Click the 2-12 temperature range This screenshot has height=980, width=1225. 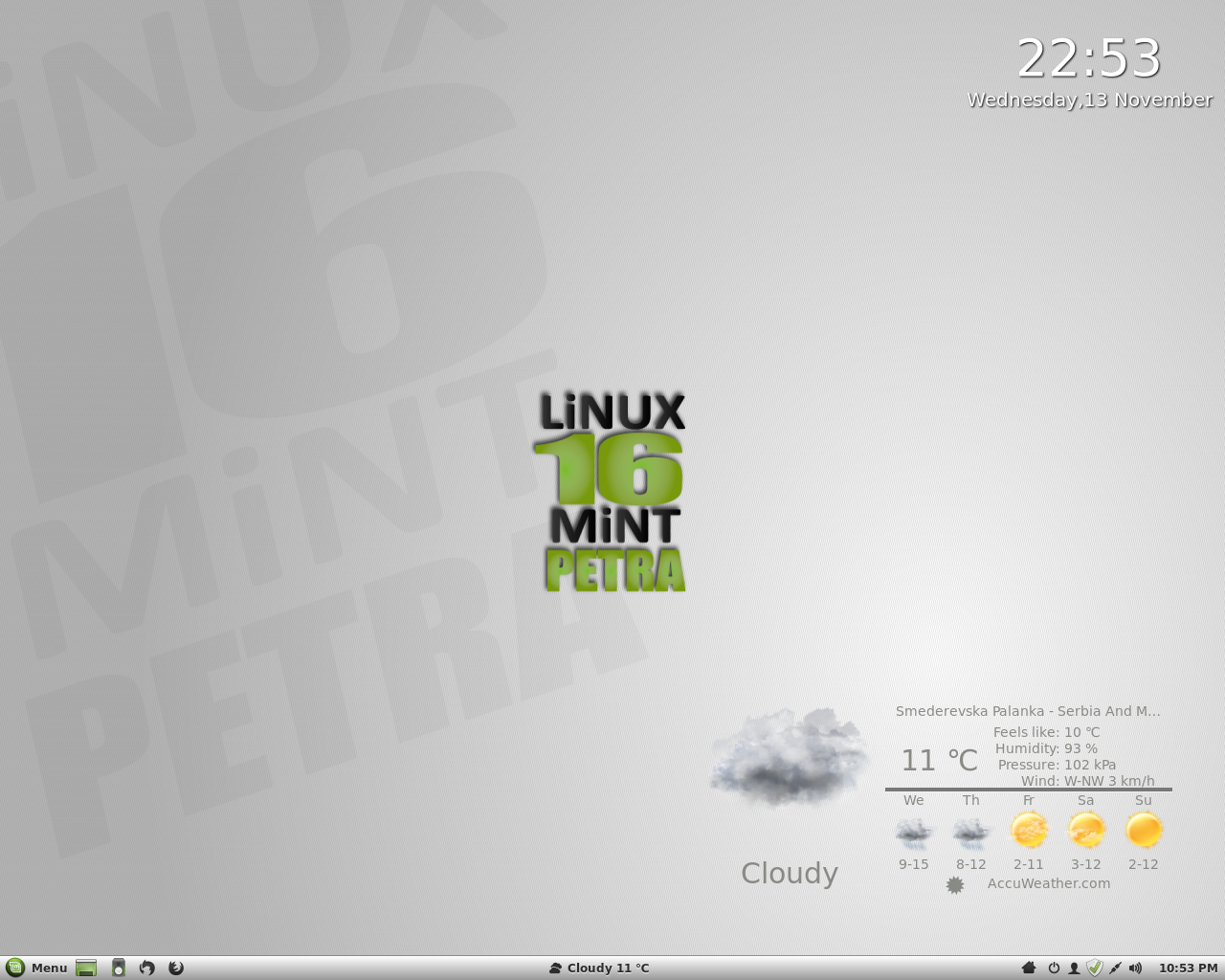(x=1144, y=864)
